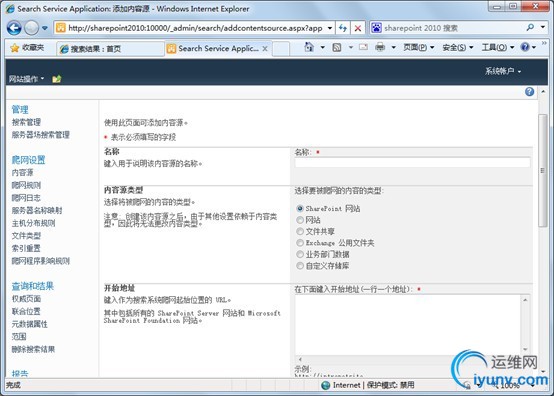Open the 服务器名称映射 sidebar link
The height and width of the screenshot is (396, 554).
tap(37, 211)
